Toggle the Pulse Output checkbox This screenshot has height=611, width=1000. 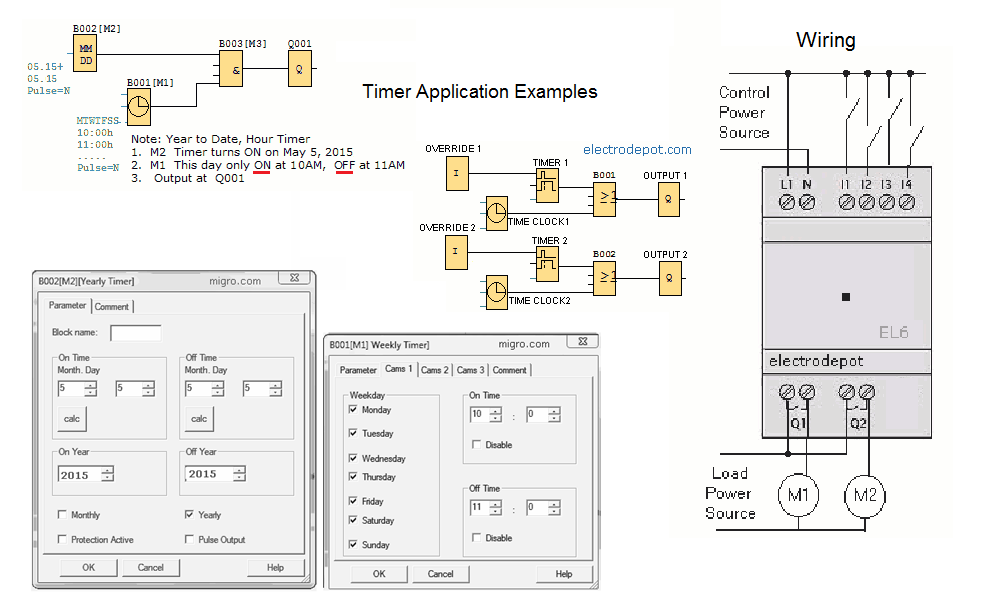pos(189,540)
